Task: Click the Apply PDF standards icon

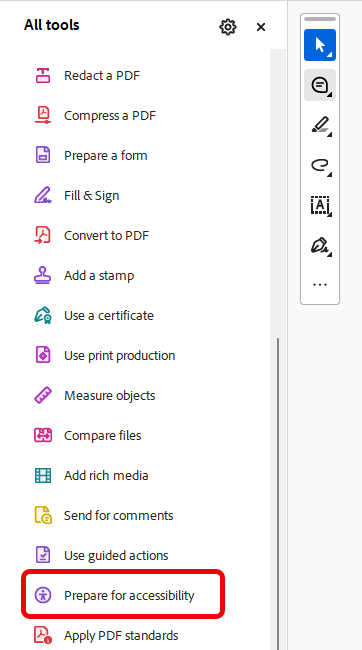Action: pos(43,635)
